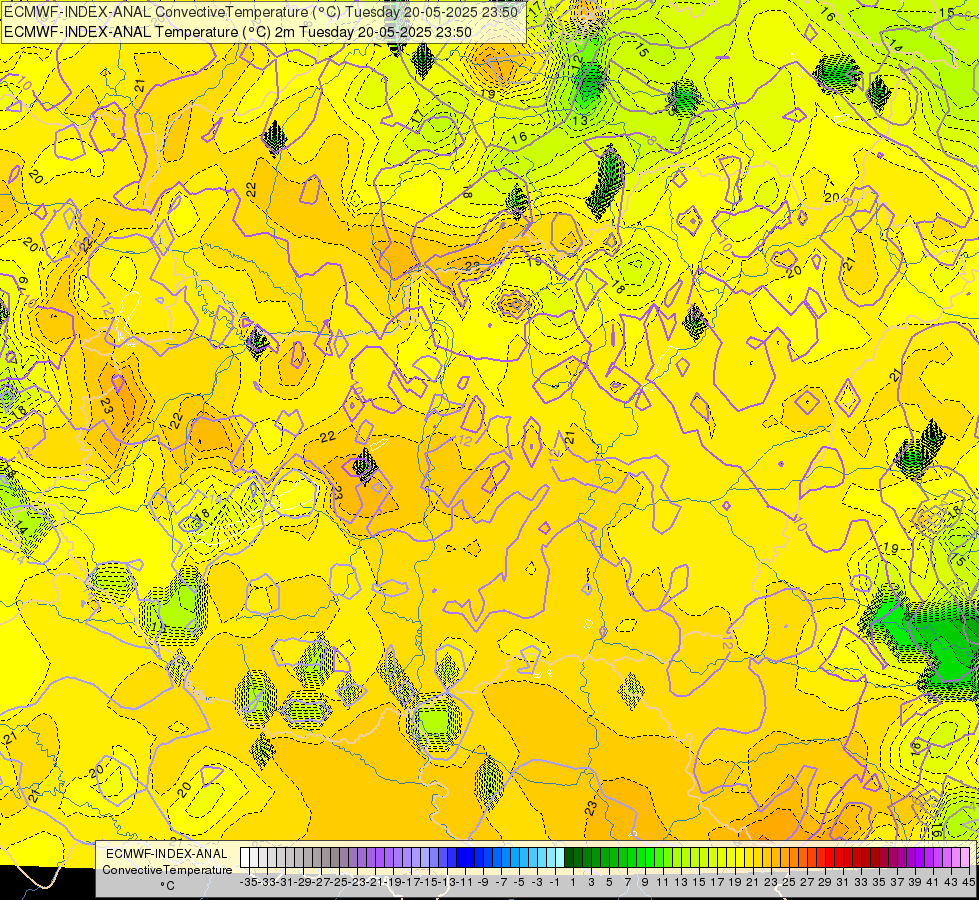979x900 pixels.
Task: Pick the red swatch above 31
Action: (839, 857)
